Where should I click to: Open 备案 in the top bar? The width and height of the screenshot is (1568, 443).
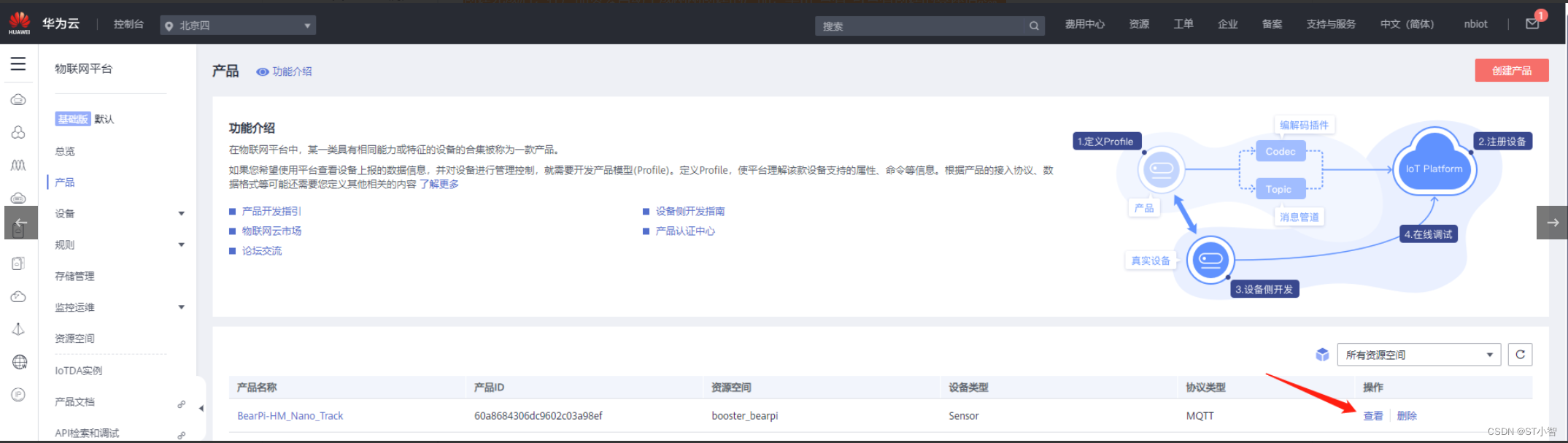click(1272, 24)
